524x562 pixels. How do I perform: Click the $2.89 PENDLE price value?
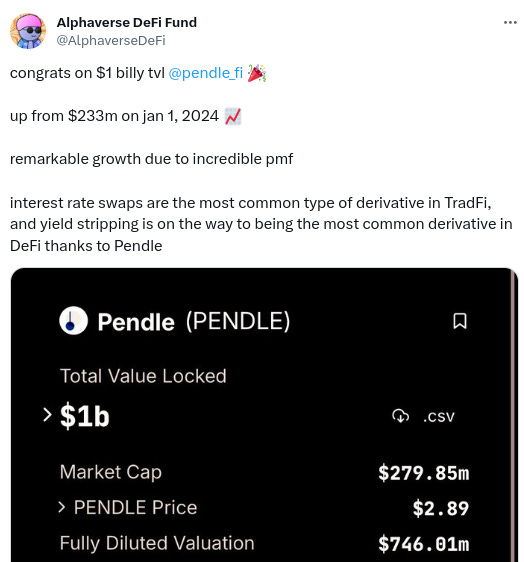[x=440, y=508]
